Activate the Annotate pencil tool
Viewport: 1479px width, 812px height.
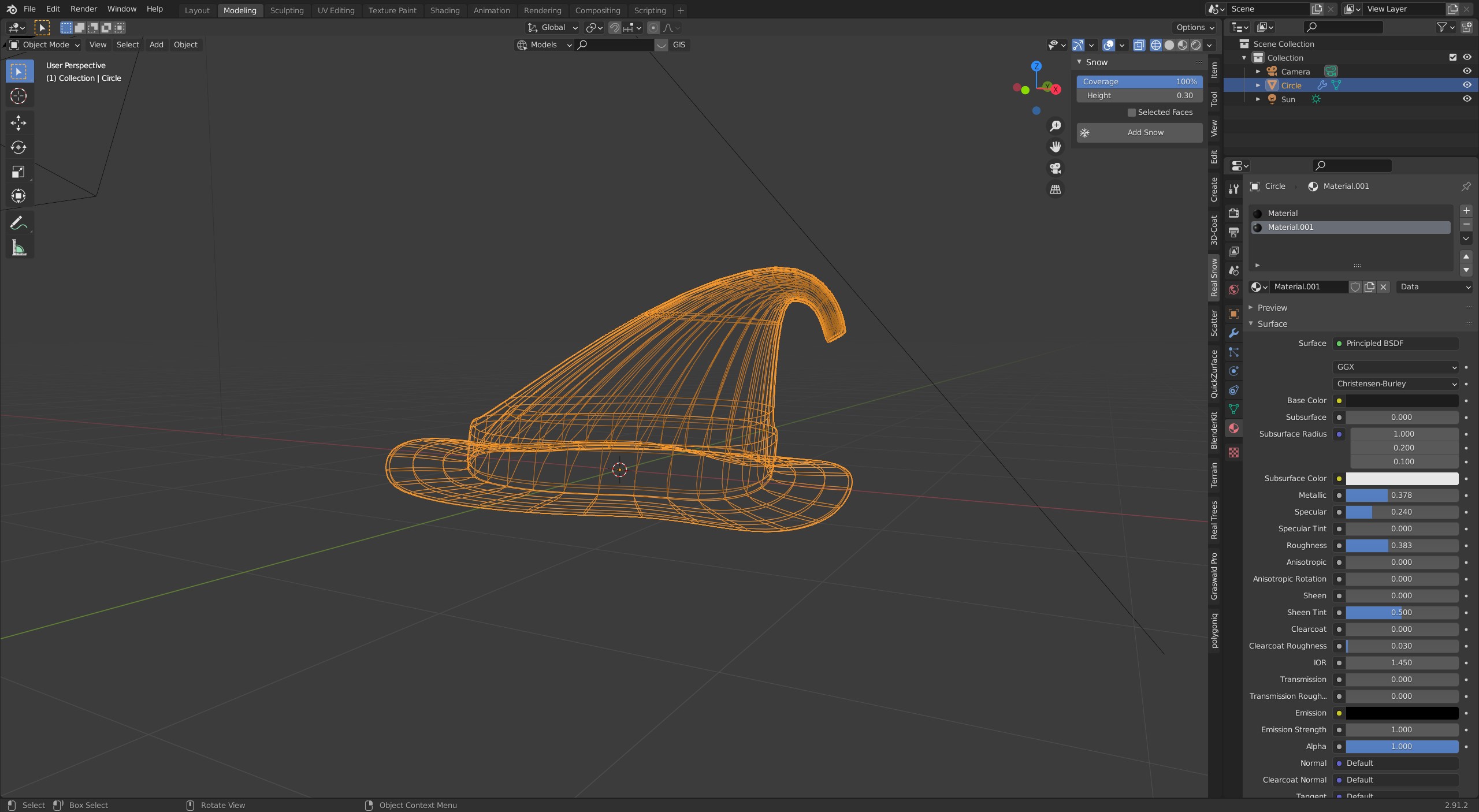pyautogui.click(x=18, y=223)
